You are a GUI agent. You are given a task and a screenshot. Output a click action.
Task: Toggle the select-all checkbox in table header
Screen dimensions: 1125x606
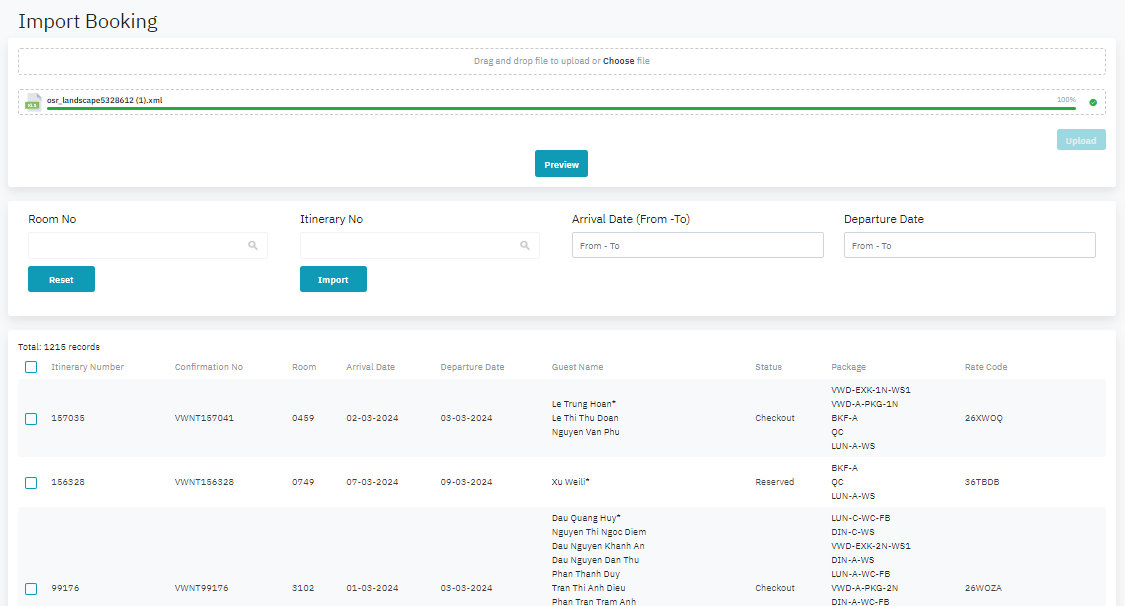[x=31, y=367]
